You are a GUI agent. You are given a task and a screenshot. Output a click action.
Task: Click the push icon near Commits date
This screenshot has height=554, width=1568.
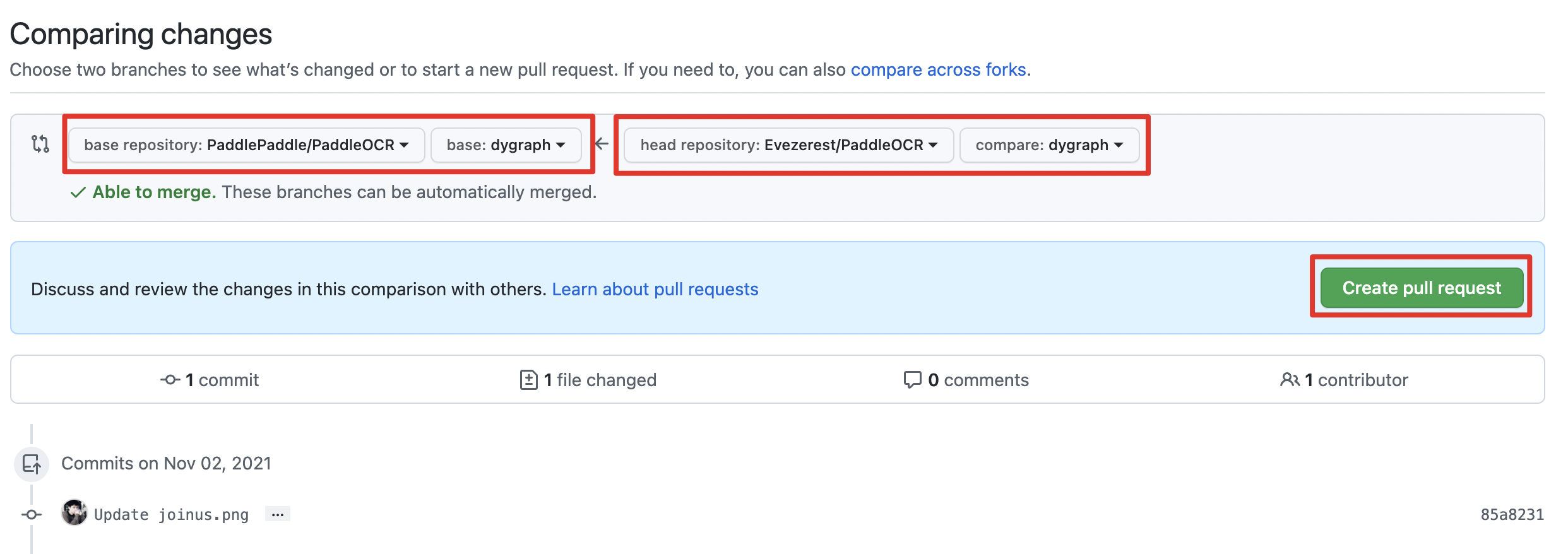[32, 464]
